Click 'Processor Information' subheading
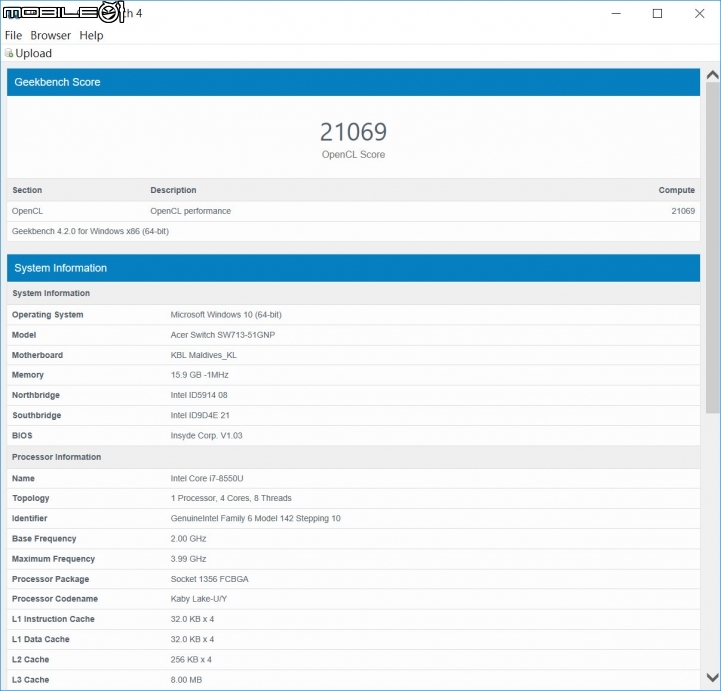The width and height of the screenshot is (721, 691). pyautogui.click(x=57, y=457)
